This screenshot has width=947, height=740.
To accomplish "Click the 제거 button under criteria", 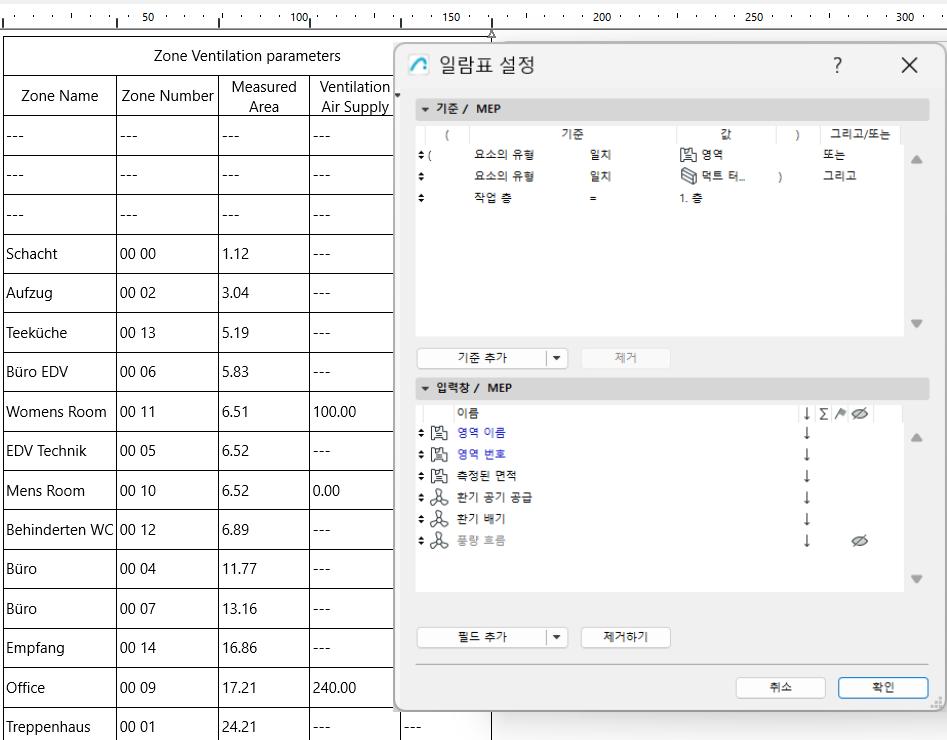I will (626, 358).
